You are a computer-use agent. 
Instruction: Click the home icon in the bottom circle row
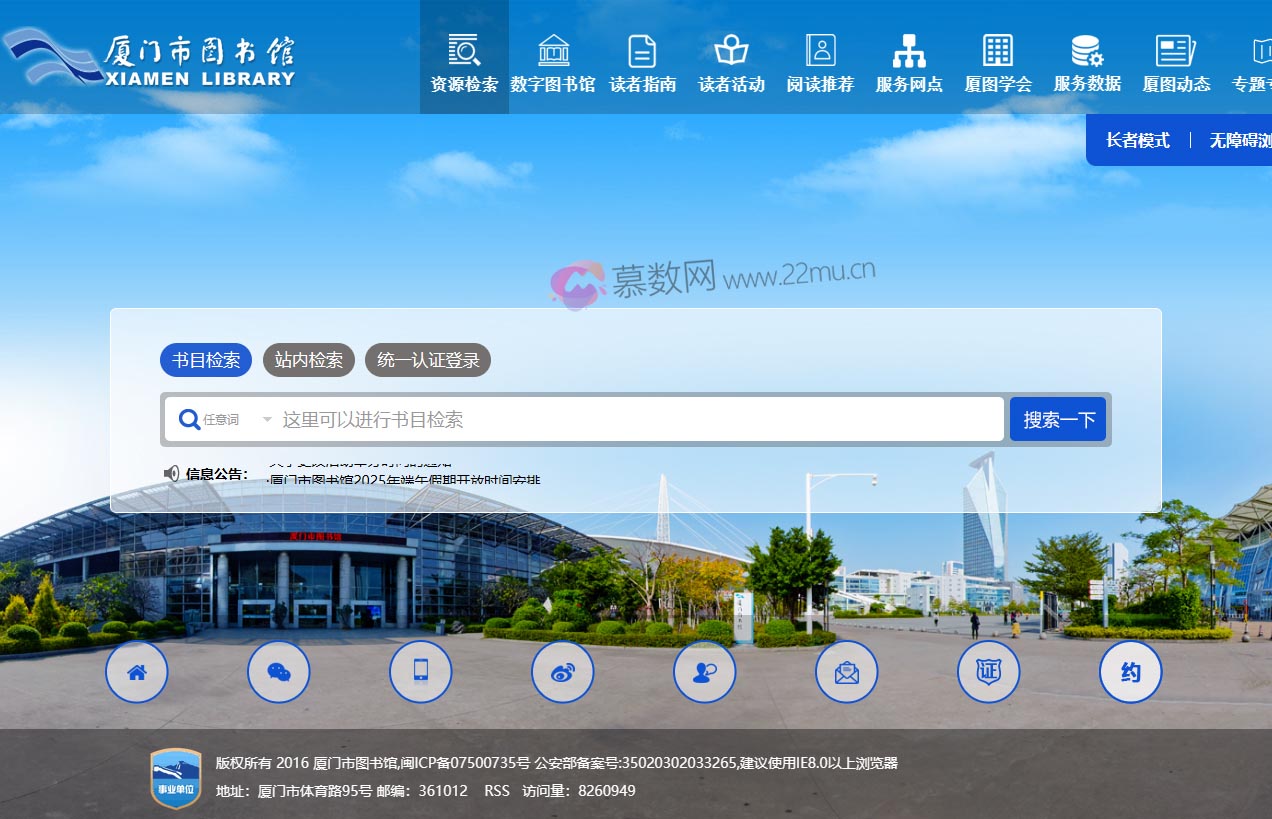pos(137,671)
